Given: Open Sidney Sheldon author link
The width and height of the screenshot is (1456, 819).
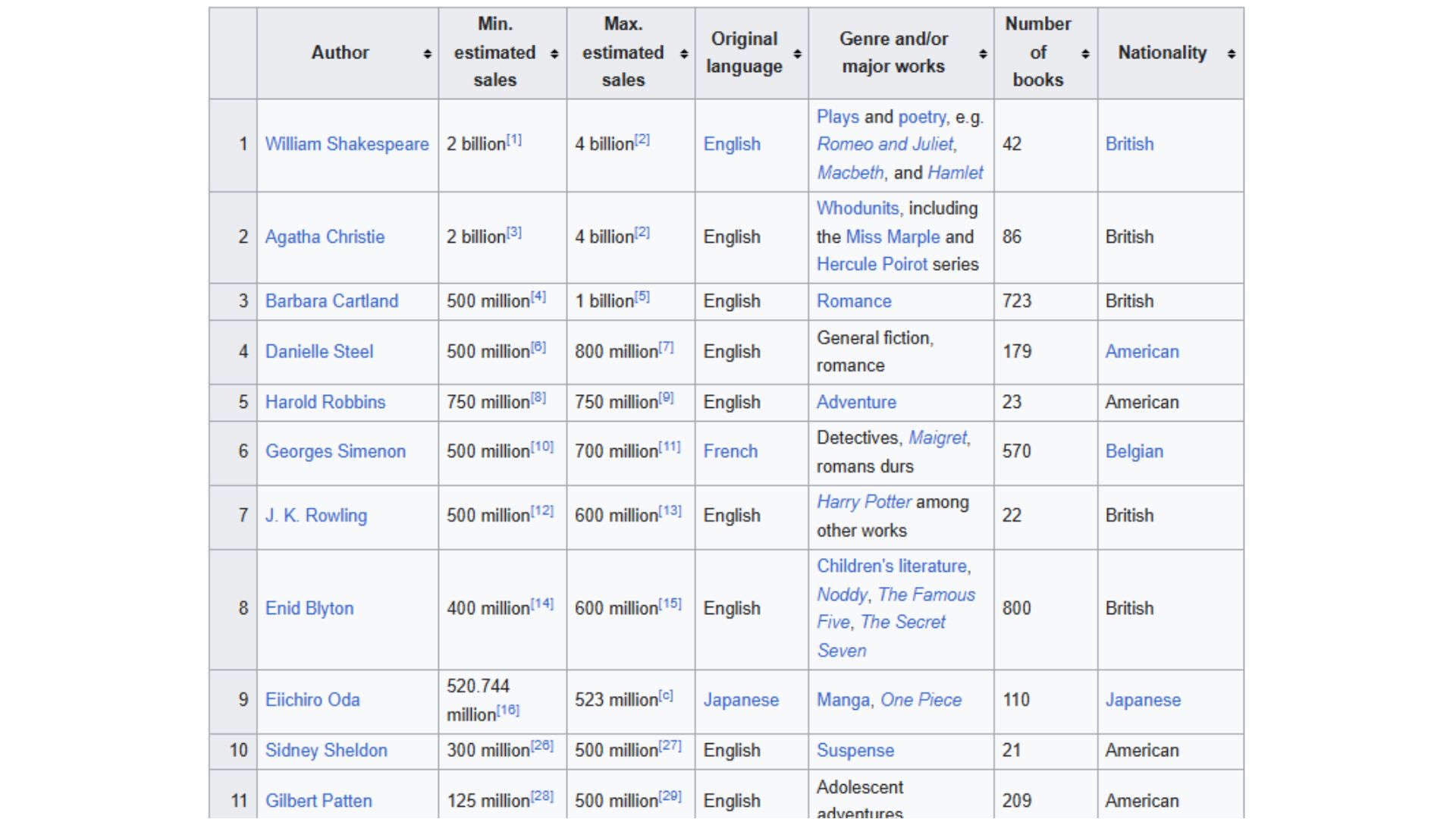Looking at the screenshot, I should [326, 751].
